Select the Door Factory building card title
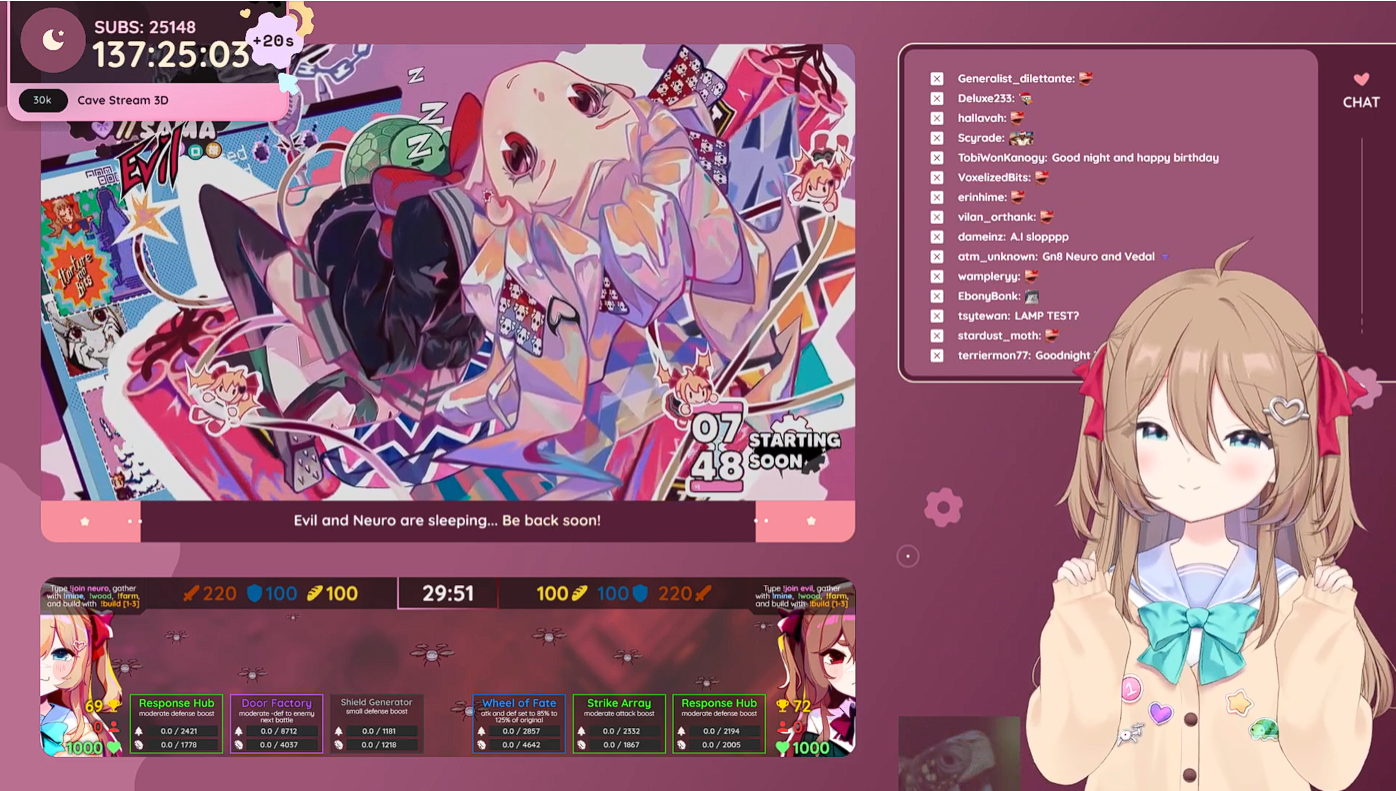The width and height of the screenshot is (1396, 791). (277, 703)
